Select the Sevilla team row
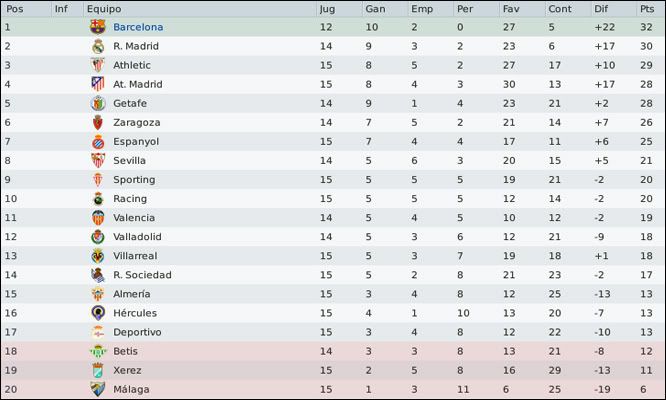Image resolution: width=666 pixels, height=400 pixels. pos(333,161)
